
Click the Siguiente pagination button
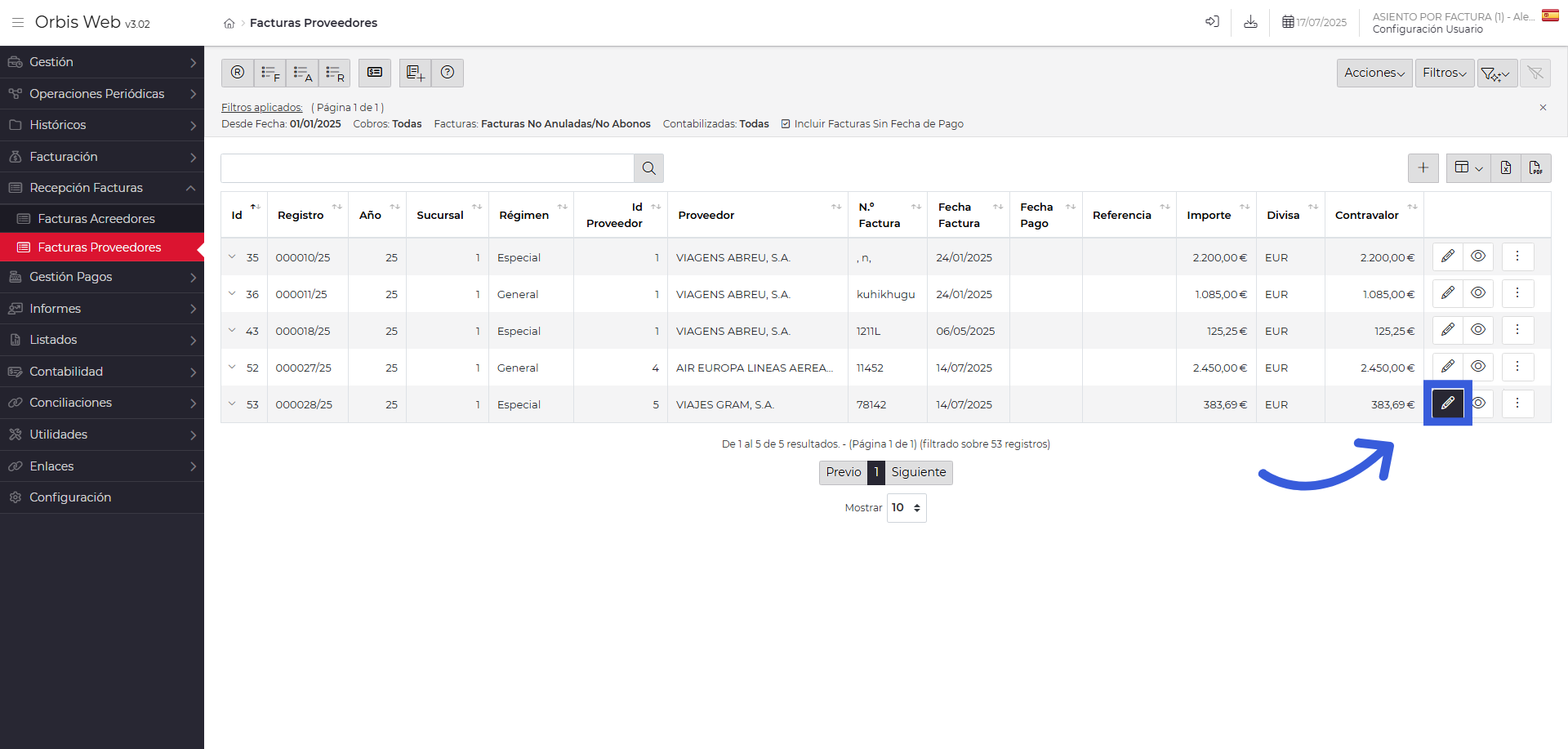[918, 472]
